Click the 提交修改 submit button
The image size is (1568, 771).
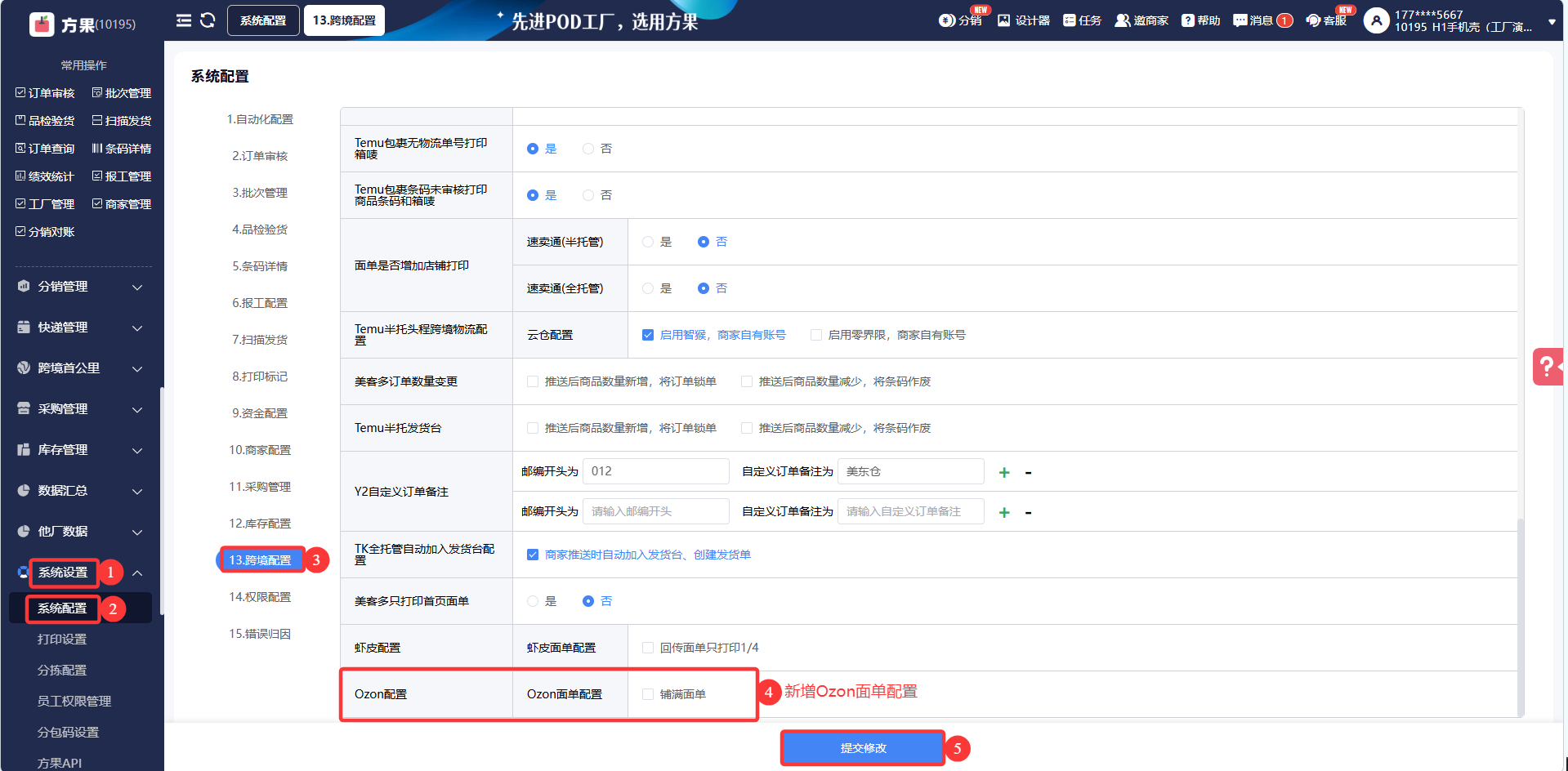tap(863, 748)
